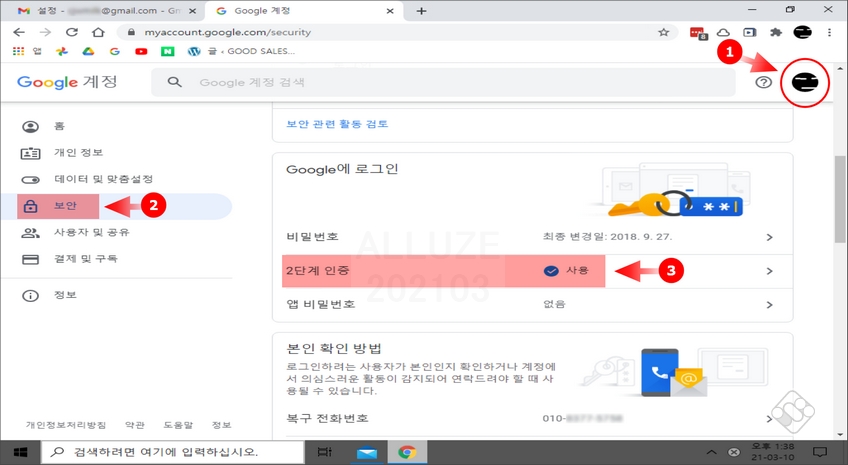Screen dimensions: 848x465
Task: Open the Naver bookmark
Action: 168,51
